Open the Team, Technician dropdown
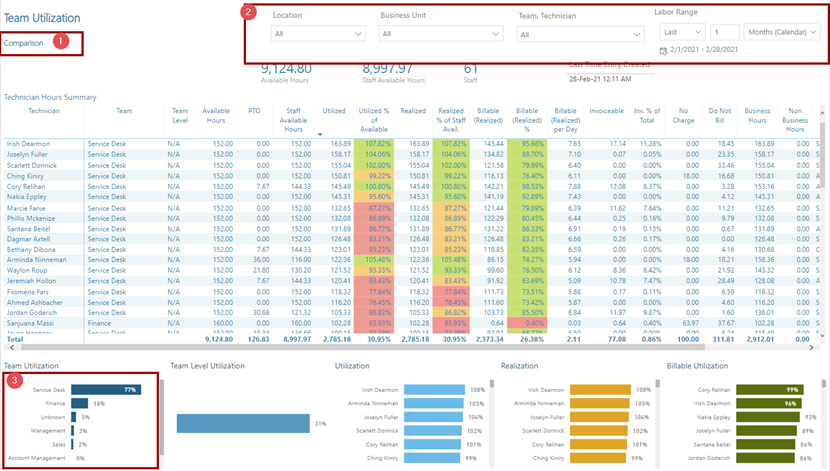Image resolution: width=830 pixels, height=471 pixels. click(580, 34)
